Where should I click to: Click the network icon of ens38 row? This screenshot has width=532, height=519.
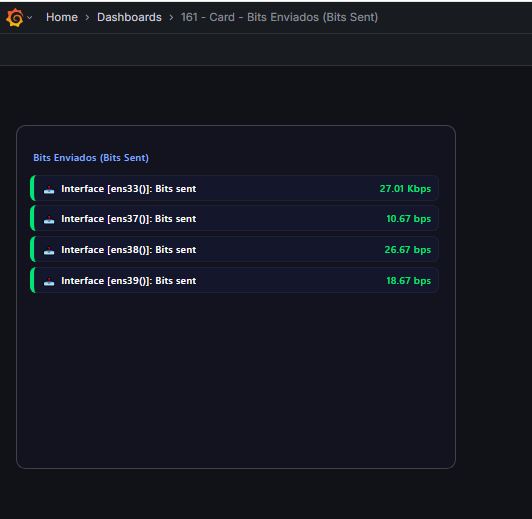point(49,250)
